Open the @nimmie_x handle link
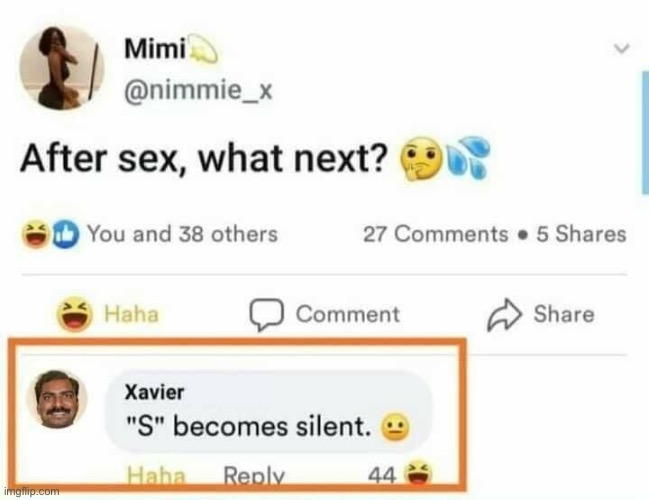Viewport: 649px width, 500px height. [196, 91]
